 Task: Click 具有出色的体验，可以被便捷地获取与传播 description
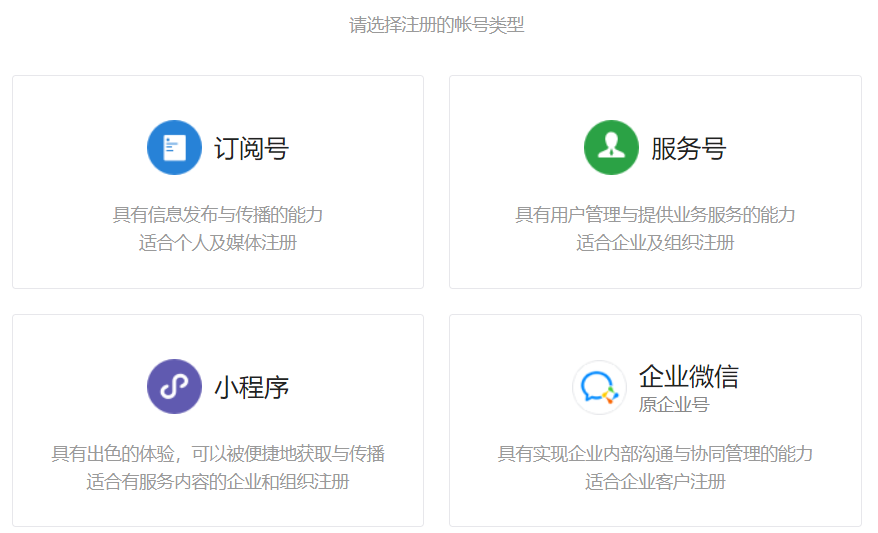(x=218, y=453)
